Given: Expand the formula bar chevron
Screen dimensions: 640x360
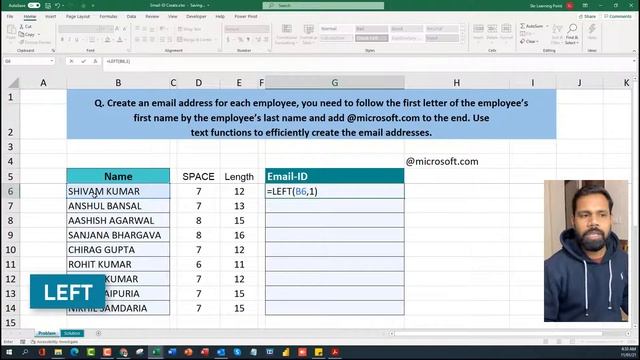Looking at the screenshot, I should click(634, 61).
